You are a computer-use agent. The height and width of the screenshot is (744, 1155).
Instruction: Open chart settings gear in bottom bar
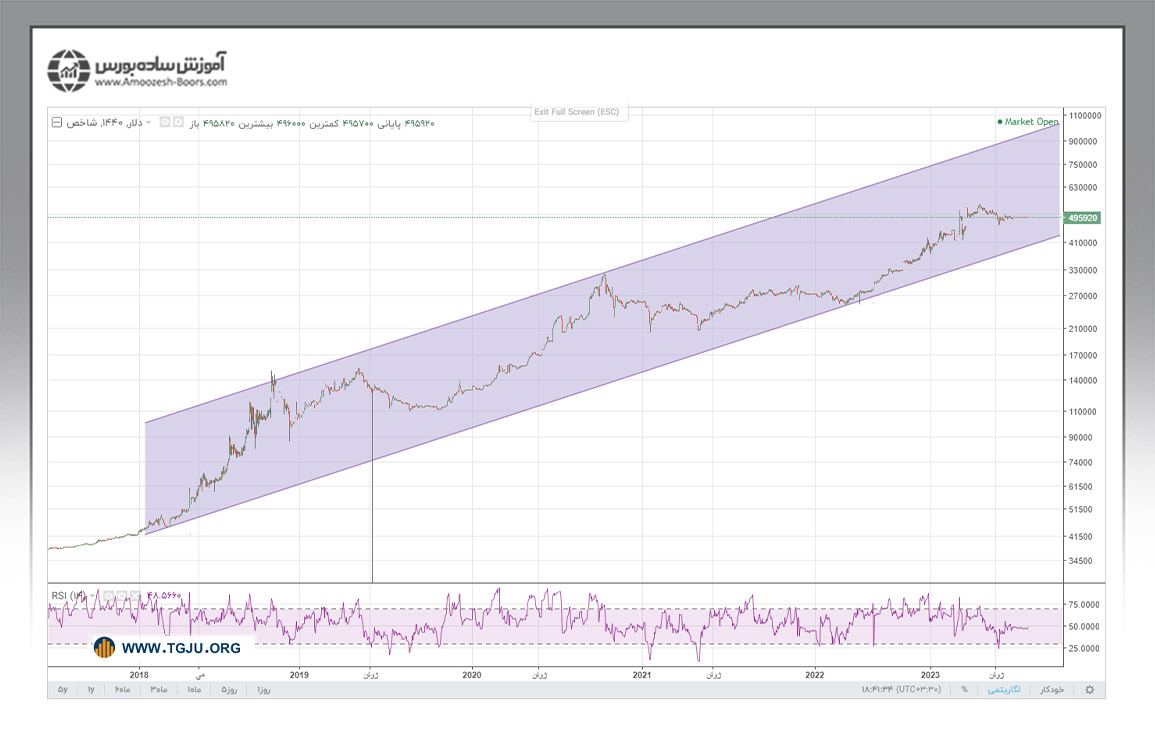1089,690
